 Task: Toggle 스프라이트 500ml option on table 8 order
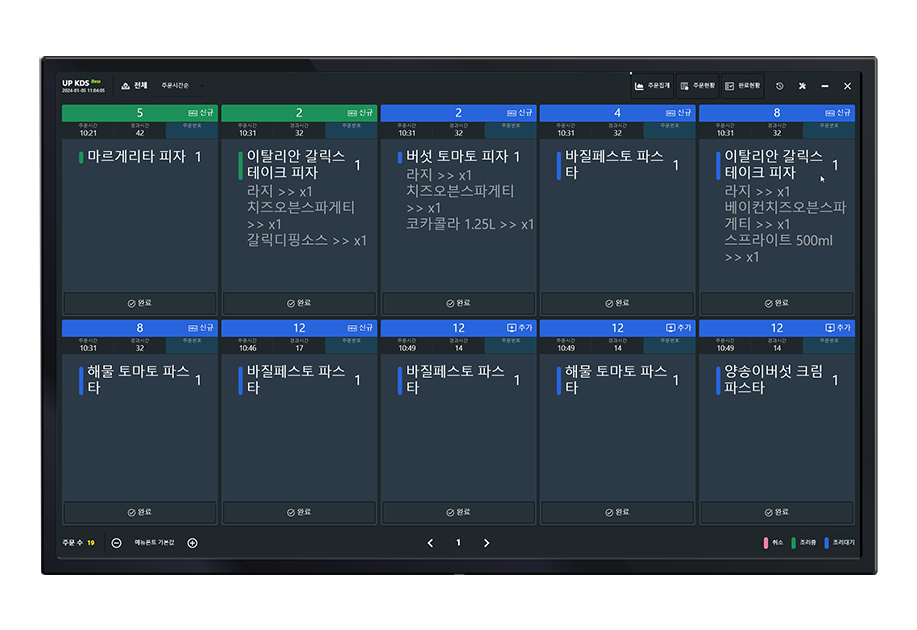point(778,241)
